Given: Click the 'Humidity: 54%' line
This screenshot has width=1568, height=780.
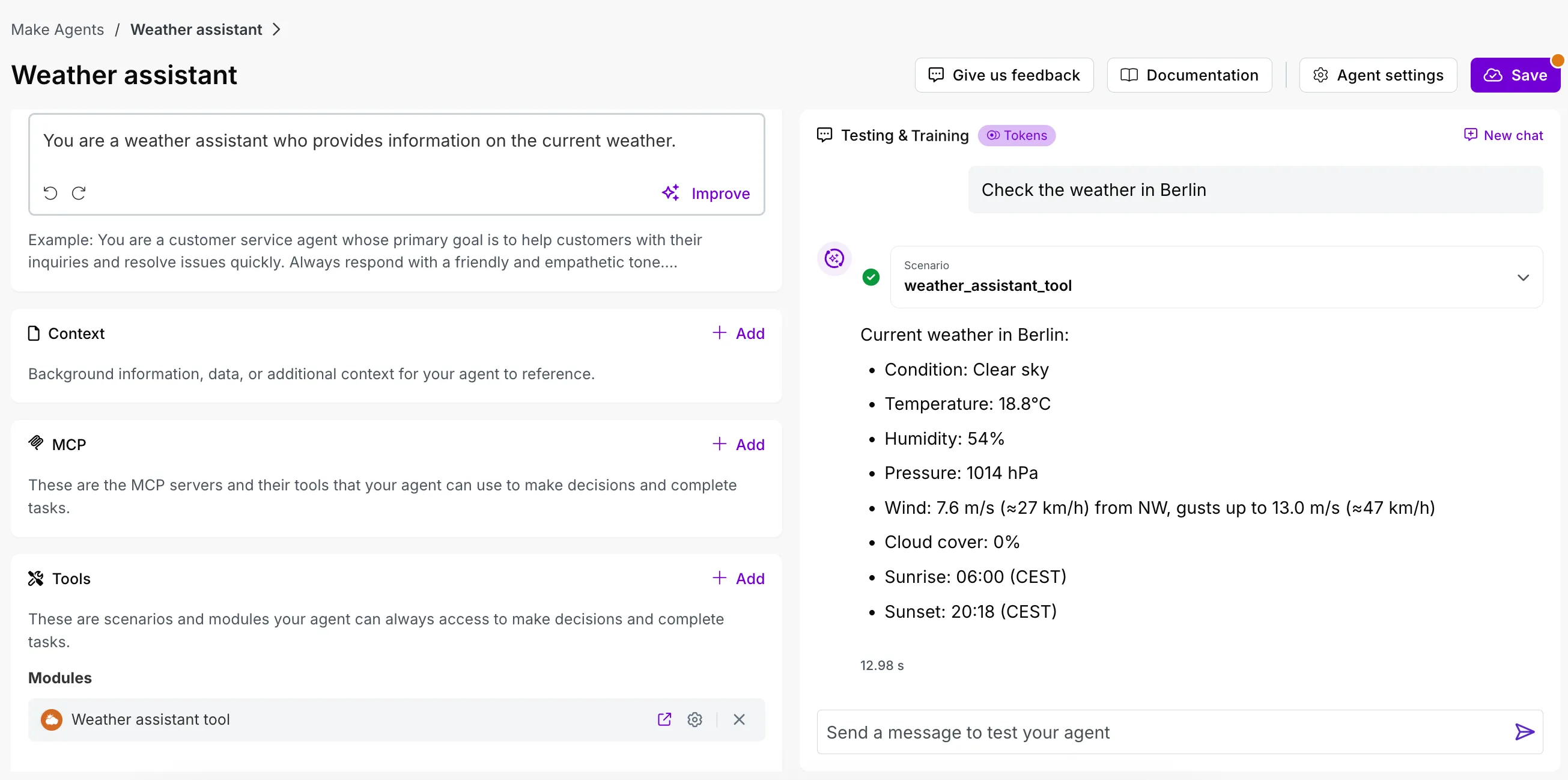Looking at the screenshot, I should coord(944,439).
